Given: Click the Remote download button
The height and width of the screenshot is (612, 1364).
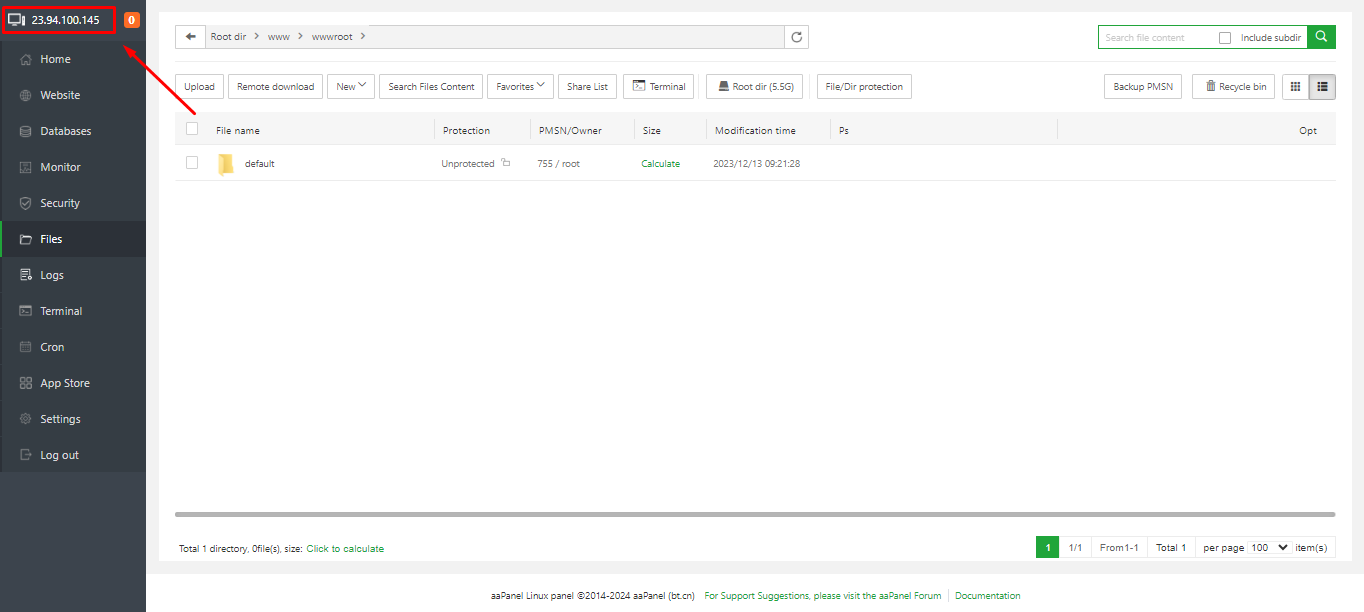Looking at the screenshot, I should click(275, 87).
